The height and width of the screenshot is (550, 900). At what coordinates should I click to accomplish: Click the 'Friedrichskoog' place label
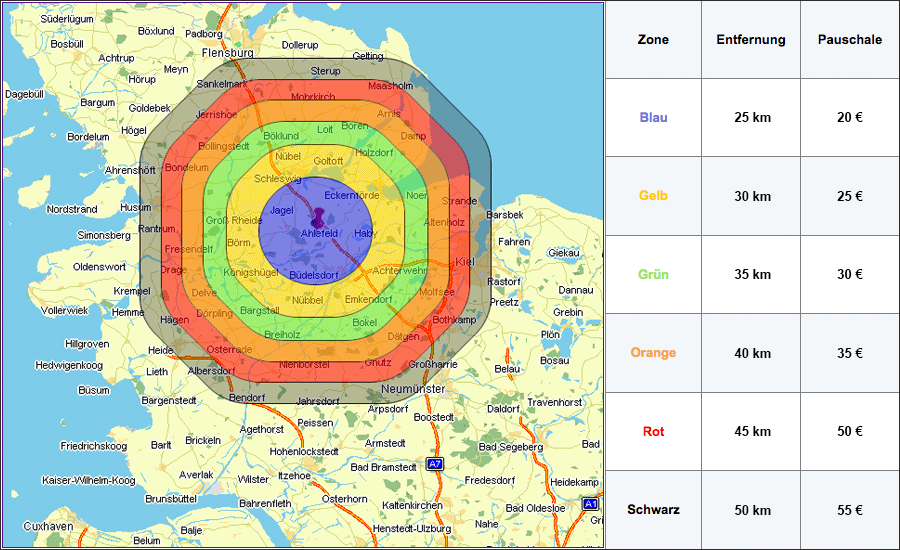click(94, 446)
